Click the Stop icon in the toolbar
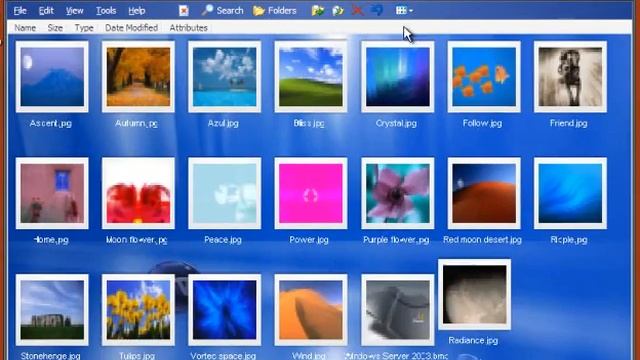This screenshot has width=640, height=360. pos(184,11)
